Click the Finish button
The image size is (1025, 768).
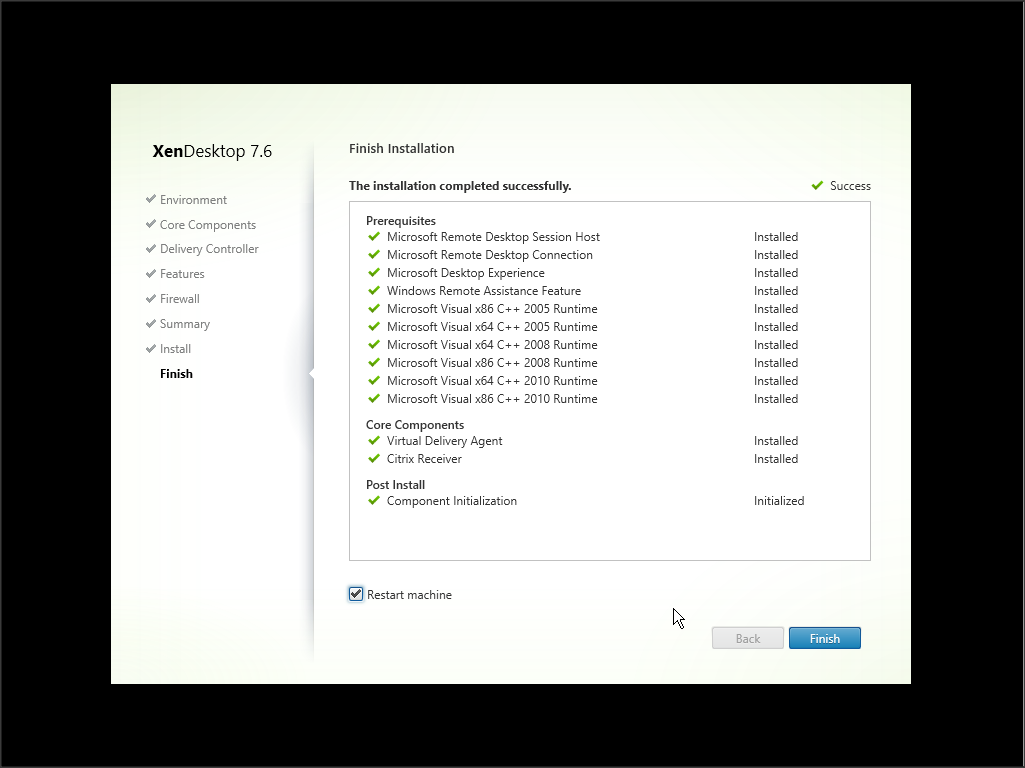824,638
